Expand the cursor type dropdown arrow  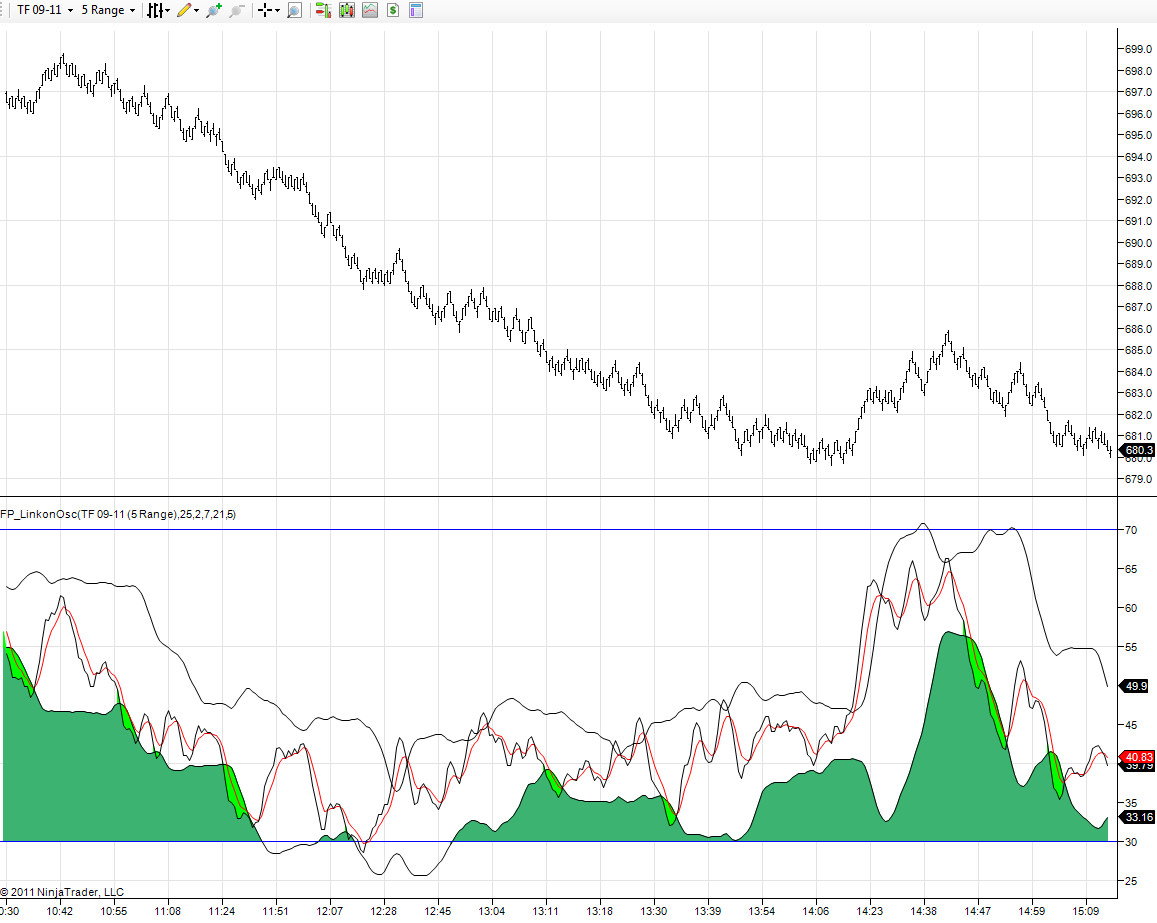277,10
